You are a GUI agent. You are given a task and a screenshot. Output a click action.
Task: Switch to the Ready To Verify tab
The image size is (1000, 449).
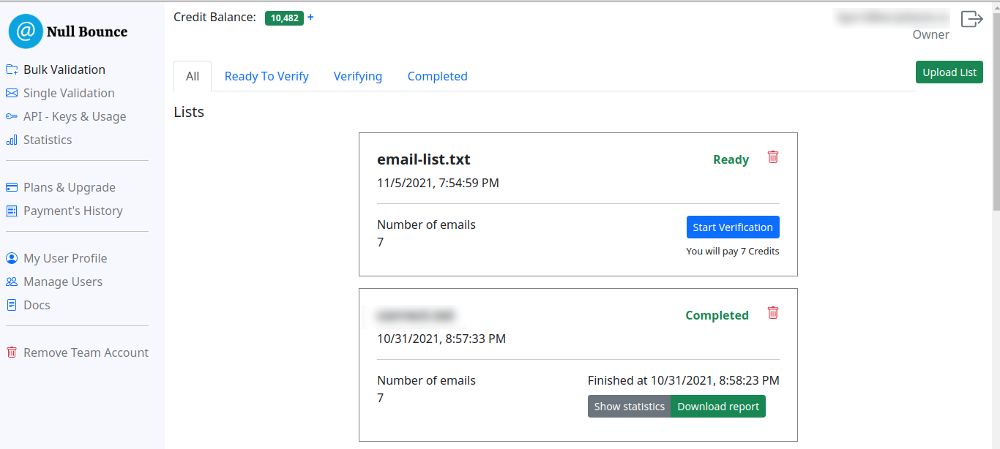266,76
